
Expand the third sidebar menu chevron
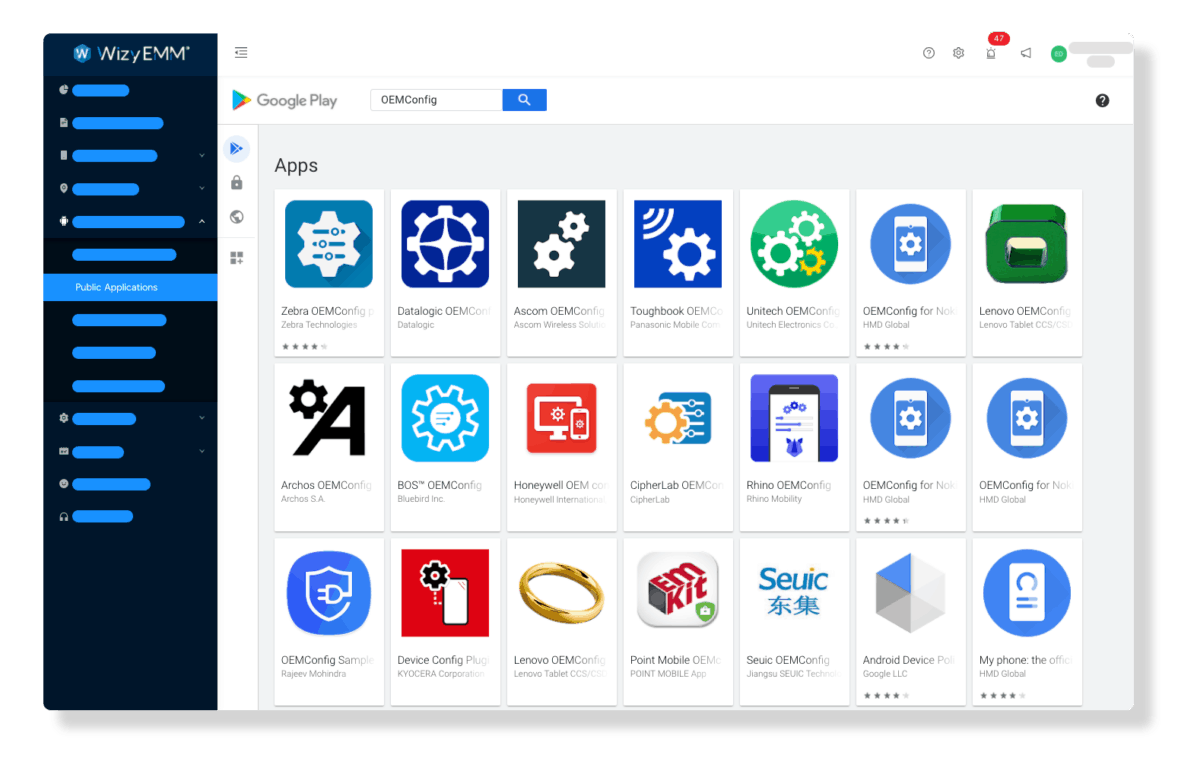202,156
